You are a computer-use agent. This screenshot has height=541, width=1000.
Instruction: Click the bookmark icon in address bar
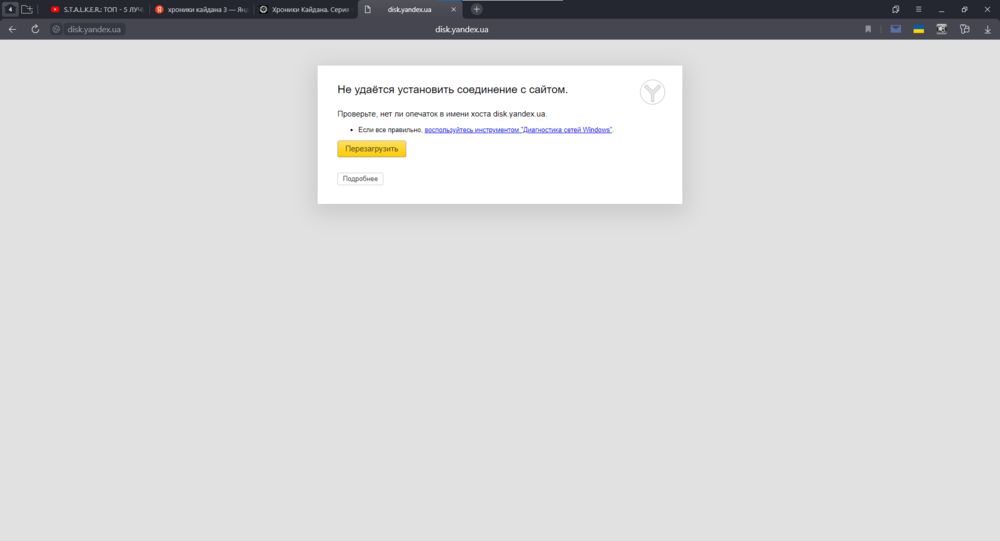click(868, 29)
